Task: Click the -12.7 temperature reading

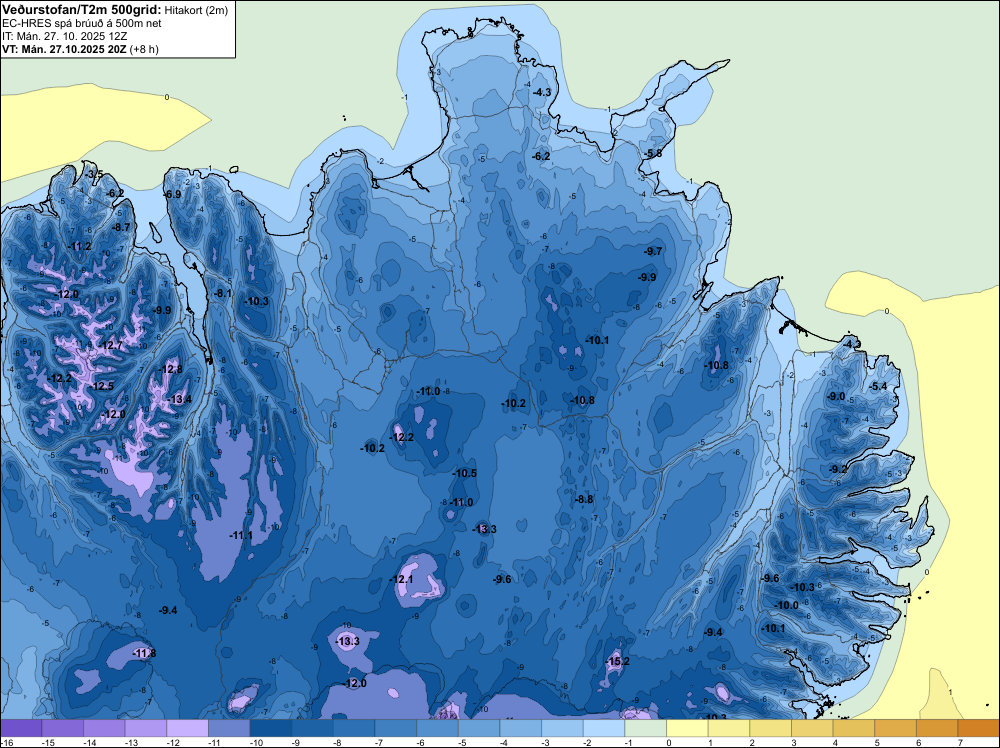Action: pyautogui.click(x=111, y=346)
